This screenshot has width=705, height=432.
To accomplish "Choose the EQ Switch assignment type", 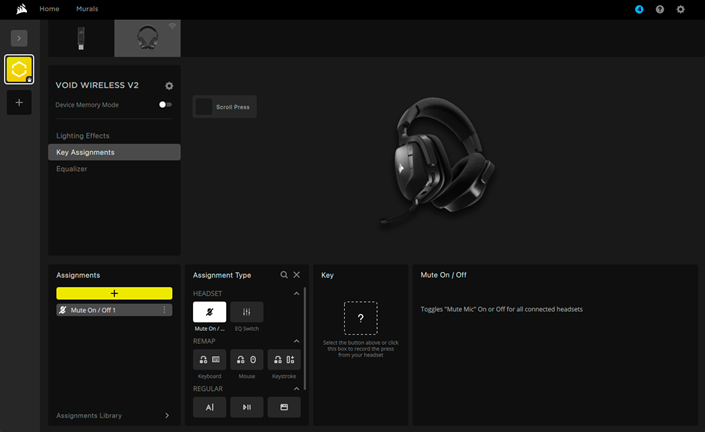I will (x=247, y=312).
